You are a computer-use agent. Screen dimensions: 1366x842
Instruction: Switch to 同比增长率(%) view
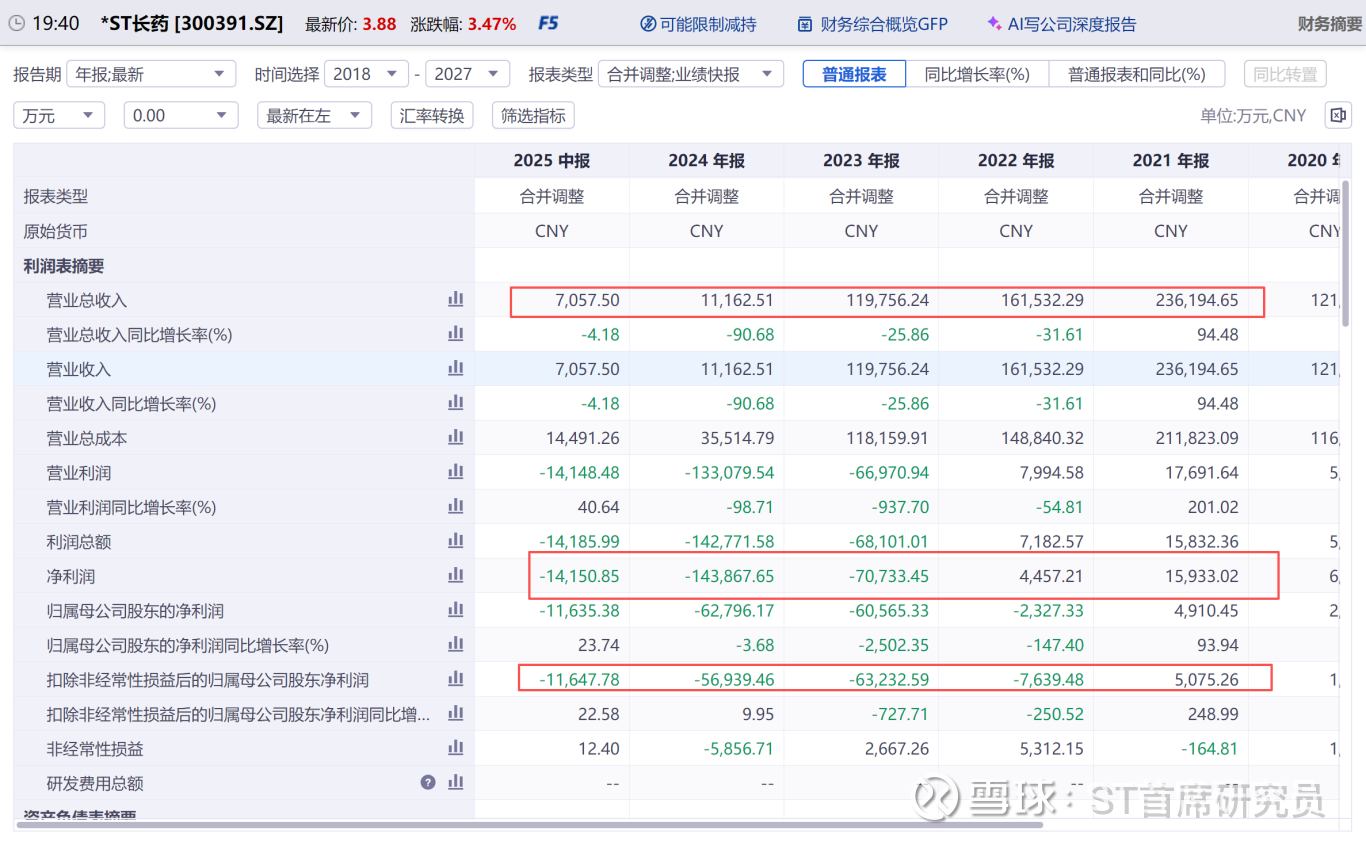click(x=976, y=74)
